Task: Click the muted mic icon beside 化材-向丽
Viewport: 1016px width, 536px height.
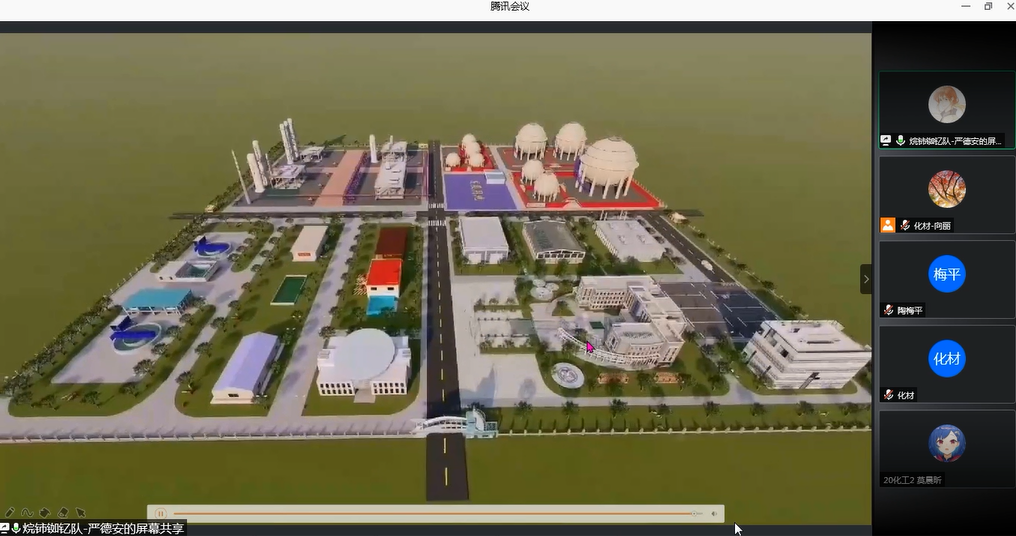Action: [x=904, y=226]
